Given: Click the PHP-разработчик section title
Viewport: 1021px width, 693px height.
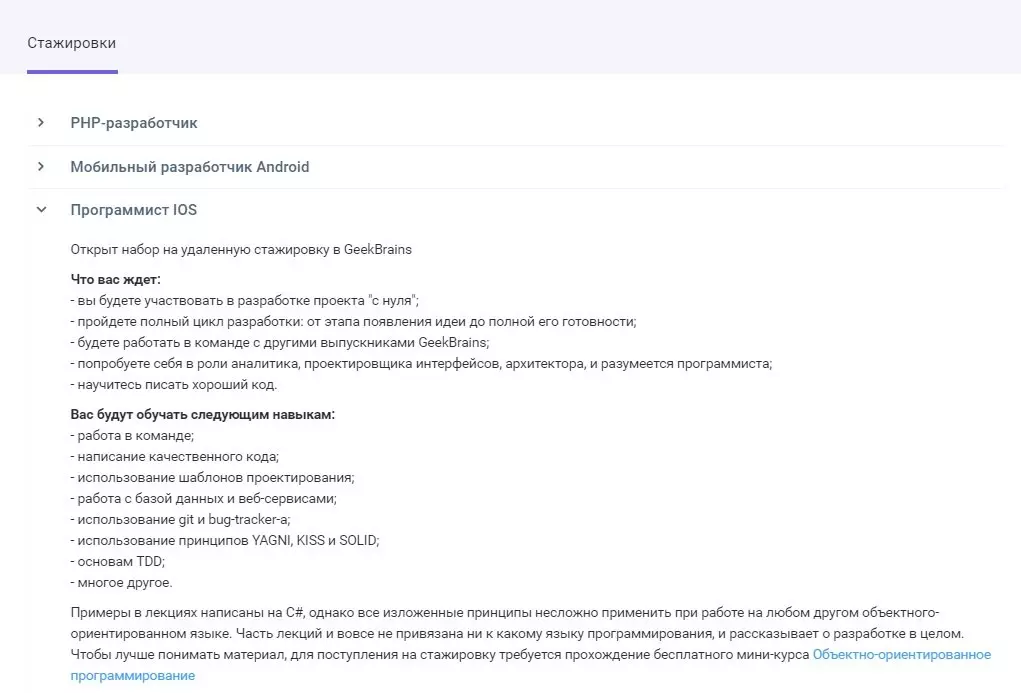Looking at the screenshot, I should (x=133, y=123).
